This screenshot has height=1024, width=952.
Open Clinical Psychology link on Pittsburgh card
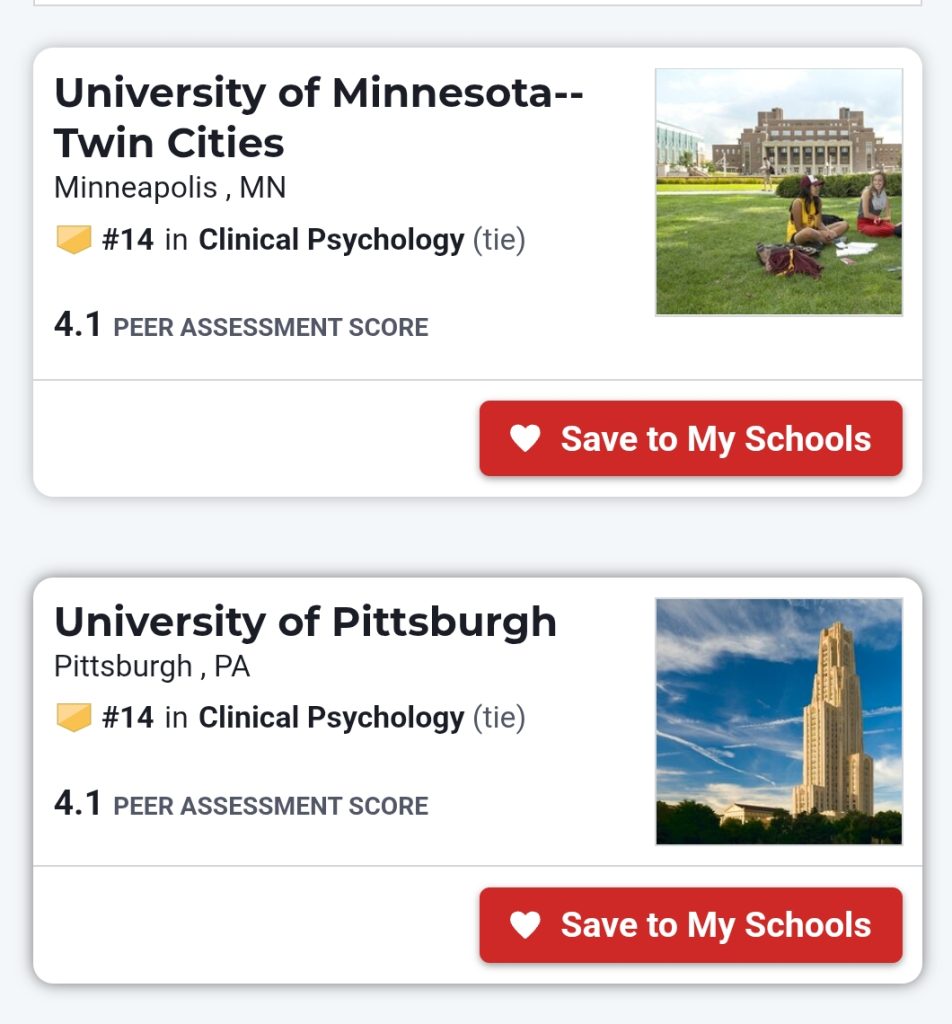click(331, 717)
